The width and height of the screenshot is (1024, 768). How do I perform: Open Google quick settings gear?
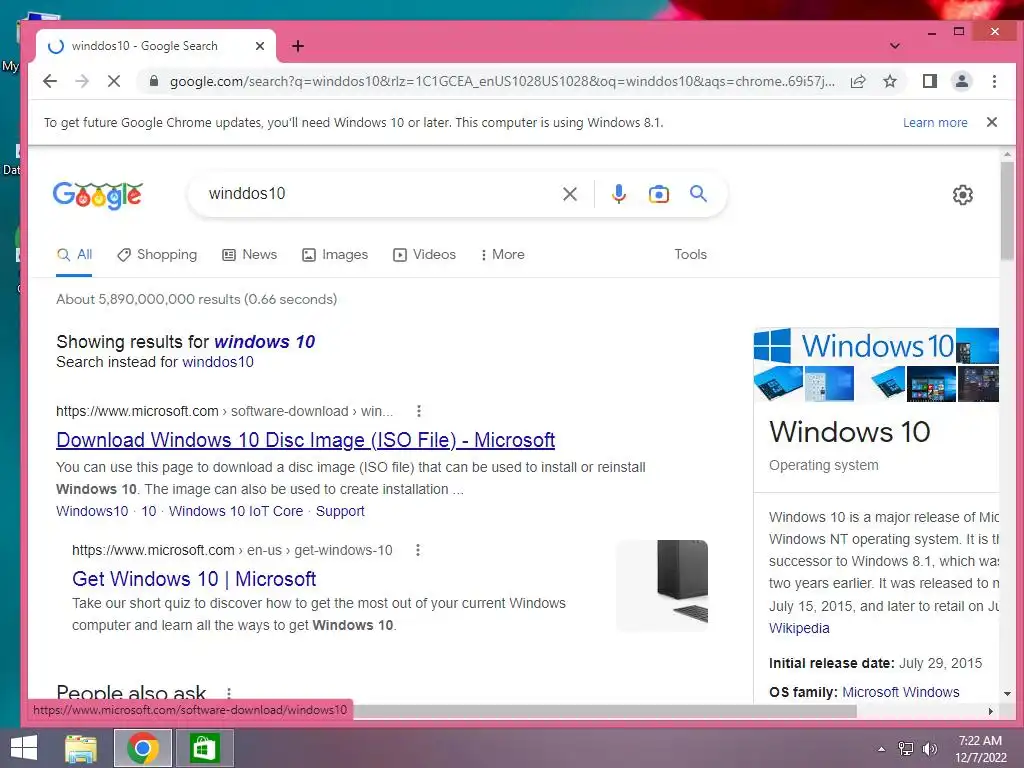962,195
